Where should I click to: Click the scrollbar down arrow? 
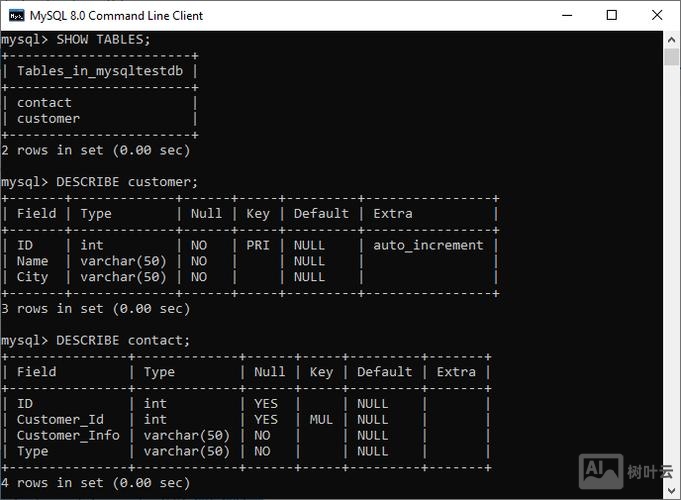tap(671, 490)
